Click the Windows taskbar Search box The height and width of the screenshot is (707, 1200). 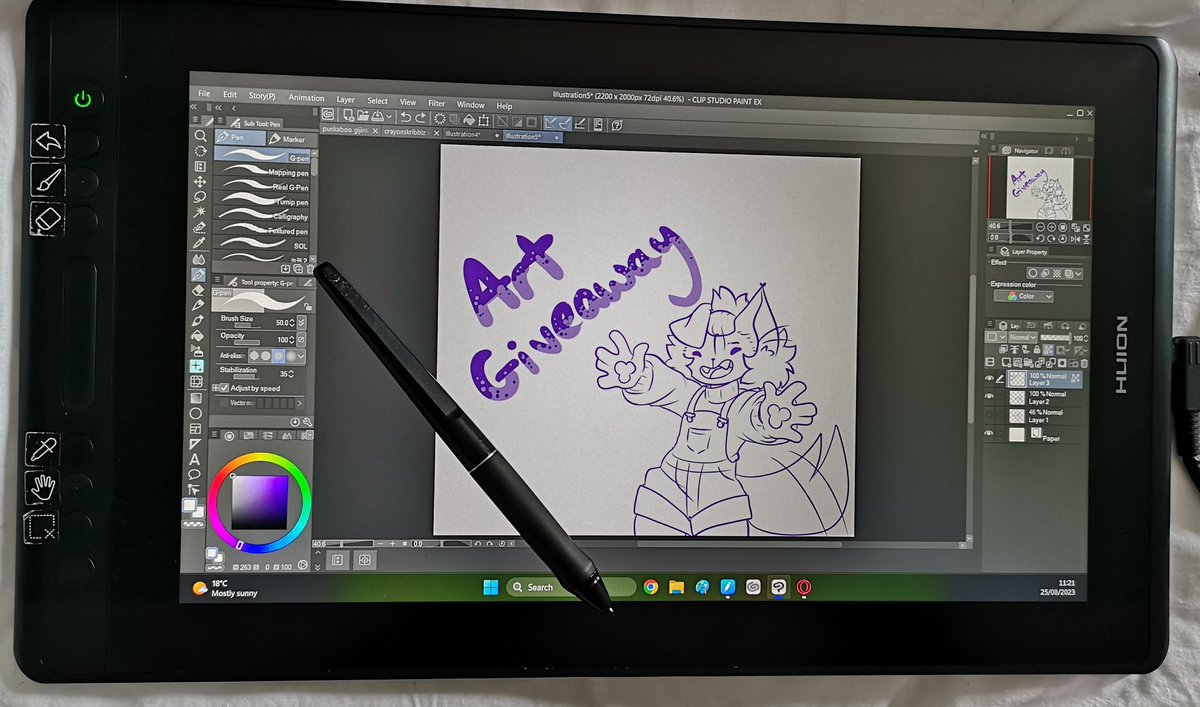570,587
